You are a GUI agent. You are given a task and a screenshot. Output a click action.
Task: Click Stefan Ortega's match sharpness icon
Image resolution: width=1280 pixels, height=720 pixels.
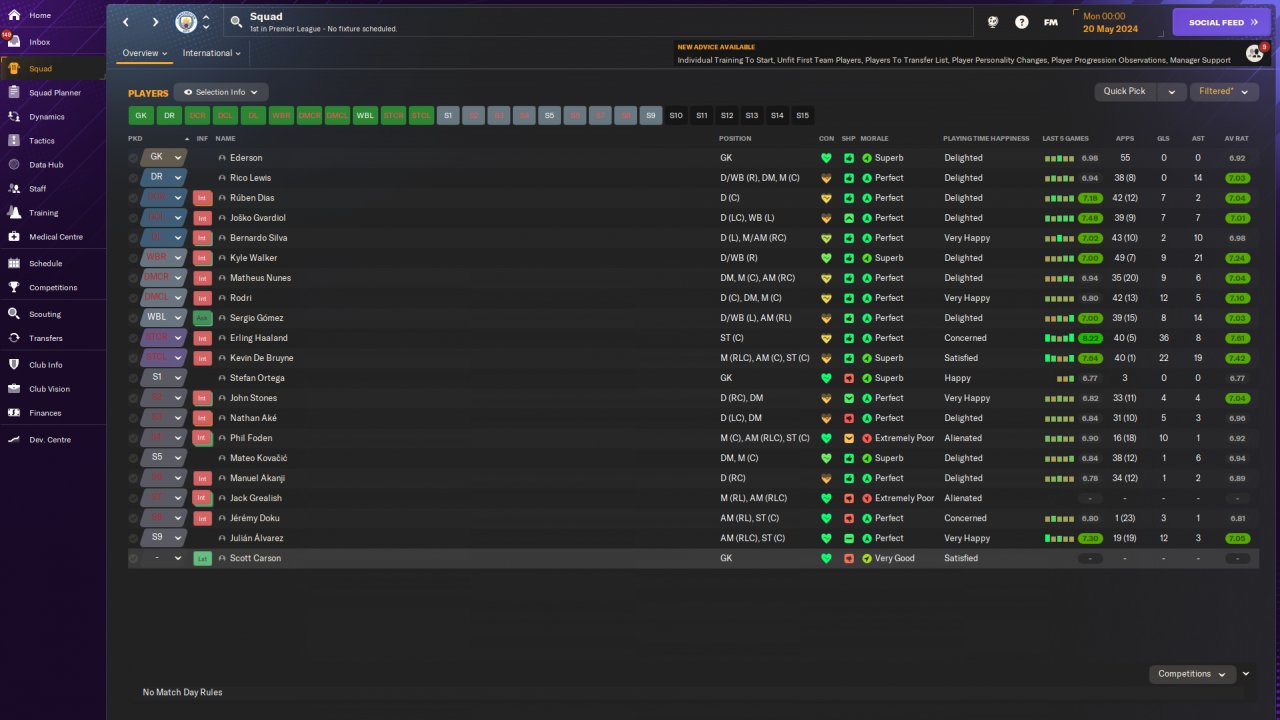pyautogui.click(x=849, y=378)
